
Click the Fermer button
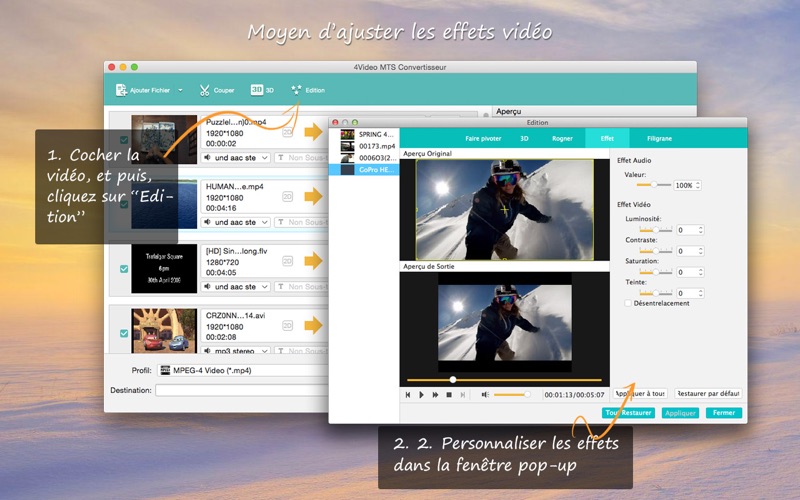tap(724, 413)
